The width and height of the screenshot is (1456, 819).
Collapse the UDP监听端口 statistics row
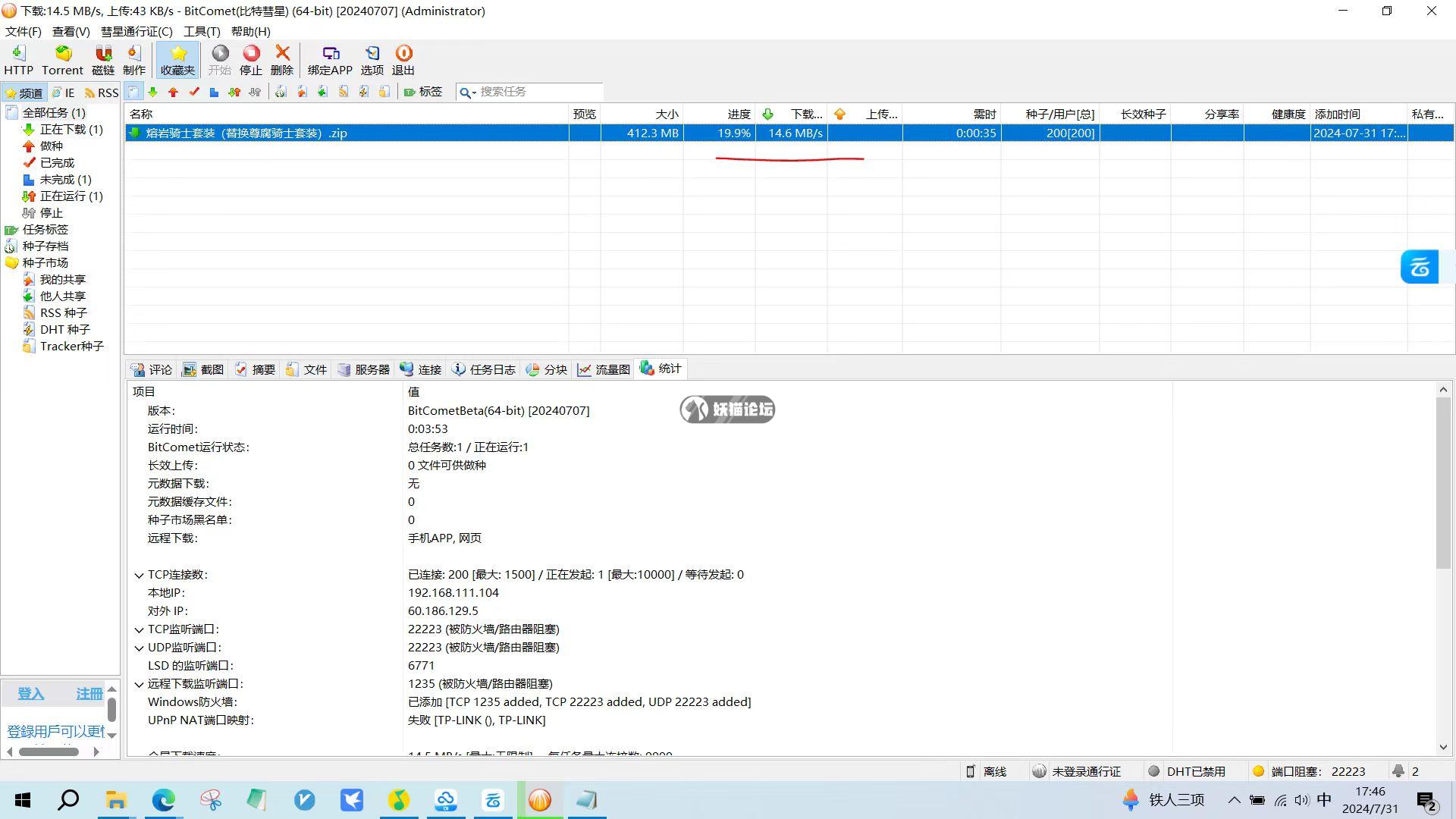click(139, 648)
